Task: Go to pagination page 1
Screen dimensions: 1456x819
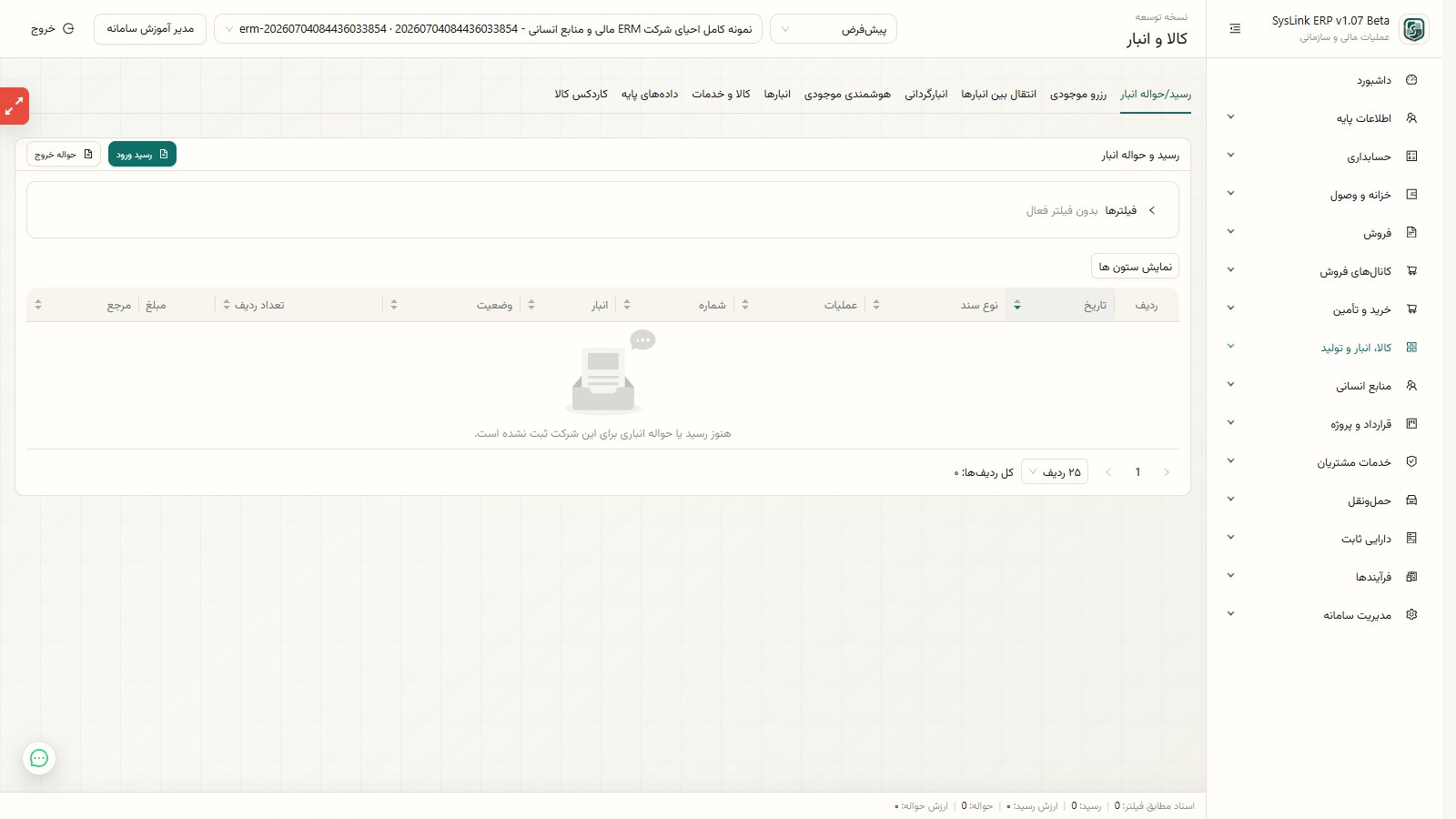Action: [x=1137, y=472]
